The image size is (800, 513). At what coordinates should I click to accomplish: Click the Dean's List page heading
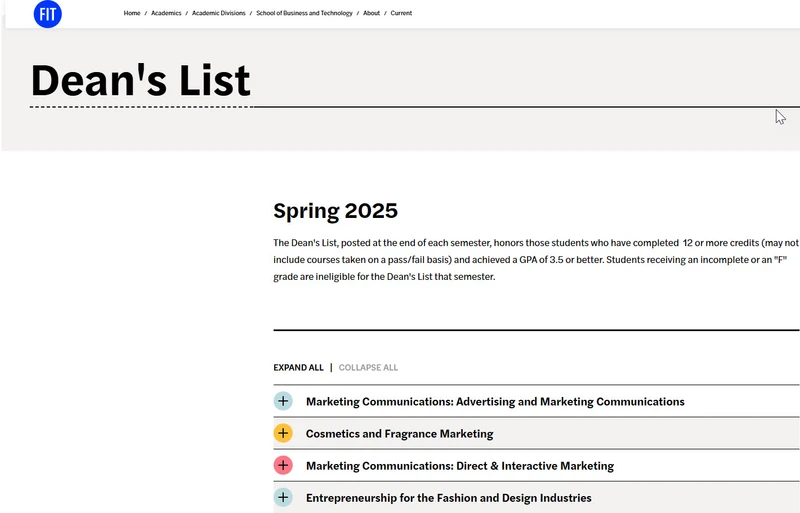[x=140, y=80]
